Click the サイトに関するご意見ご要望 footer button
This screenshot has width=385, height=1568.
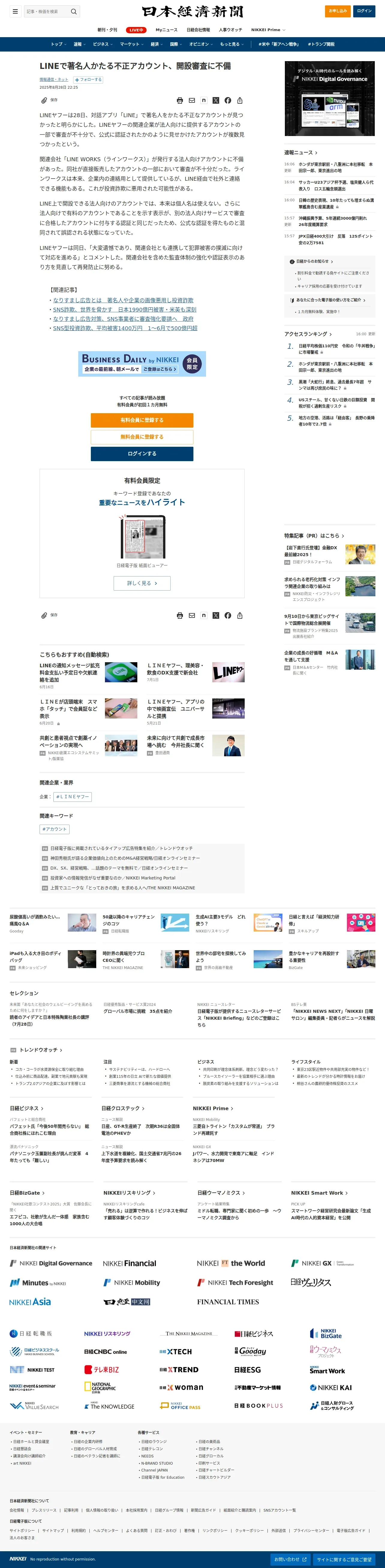point(344,1560)
